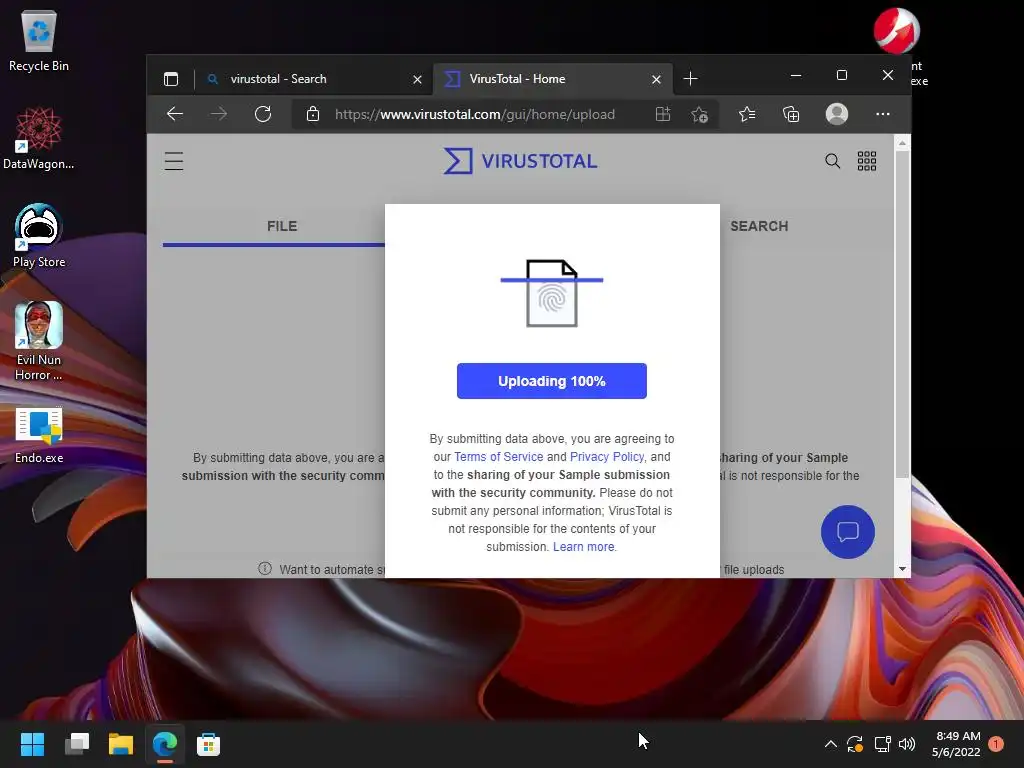1024x768 pixels.
Task: Open network status tray icon
Action: pos(882,744)
